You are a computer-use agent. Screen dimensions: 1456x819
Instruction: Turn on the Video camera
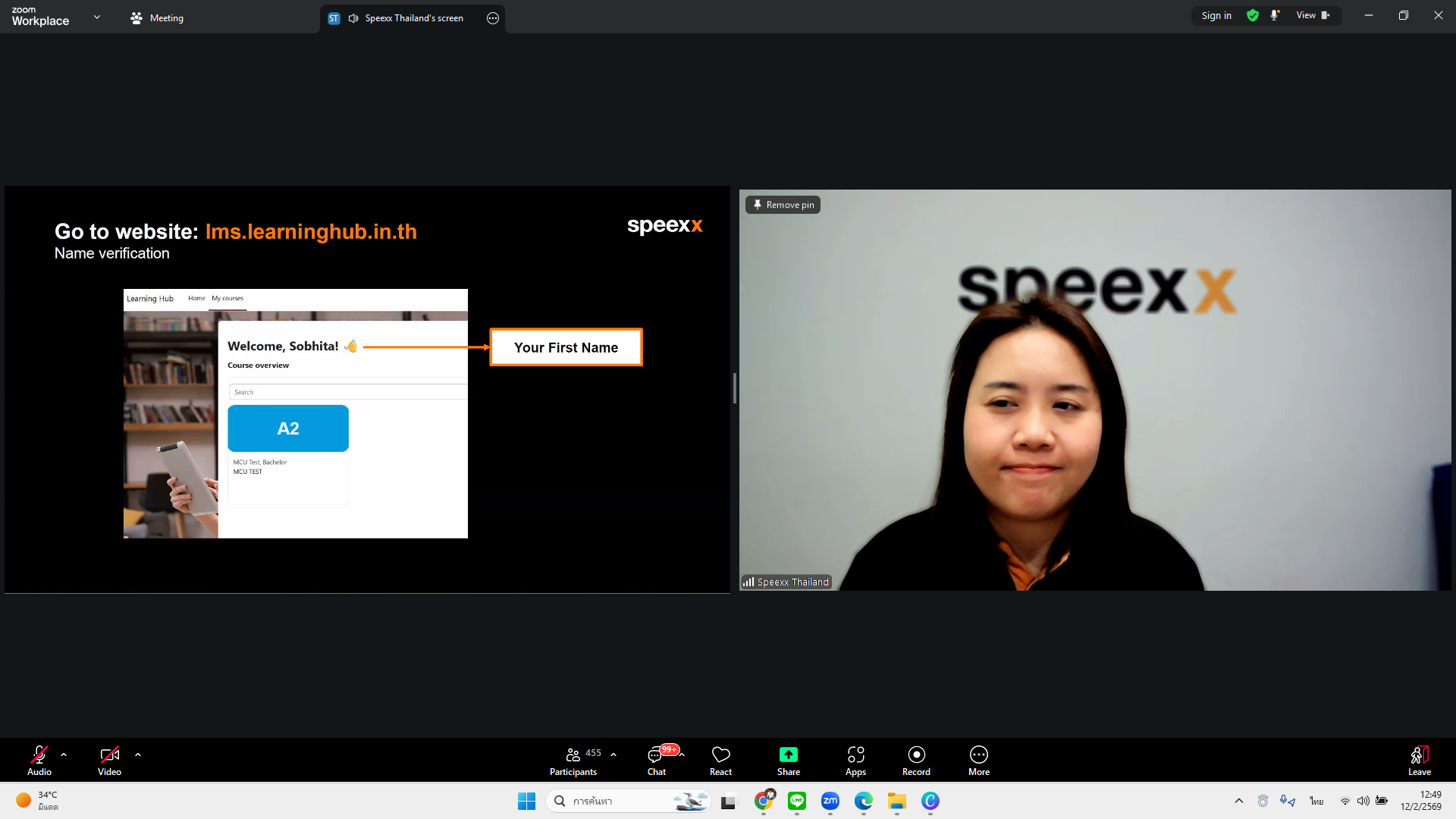pos(109,761)
